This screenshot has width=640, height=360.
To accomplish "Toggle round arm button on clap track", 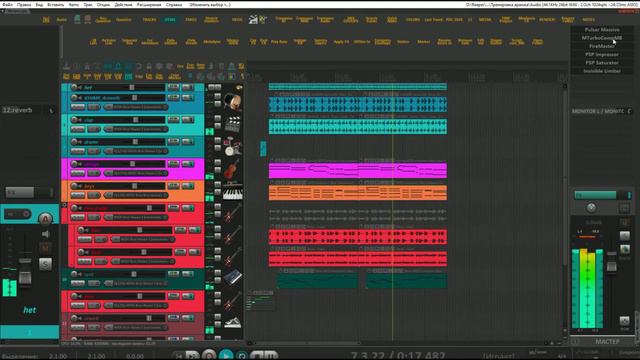I will pyautogui.click(x=74, y=120).
